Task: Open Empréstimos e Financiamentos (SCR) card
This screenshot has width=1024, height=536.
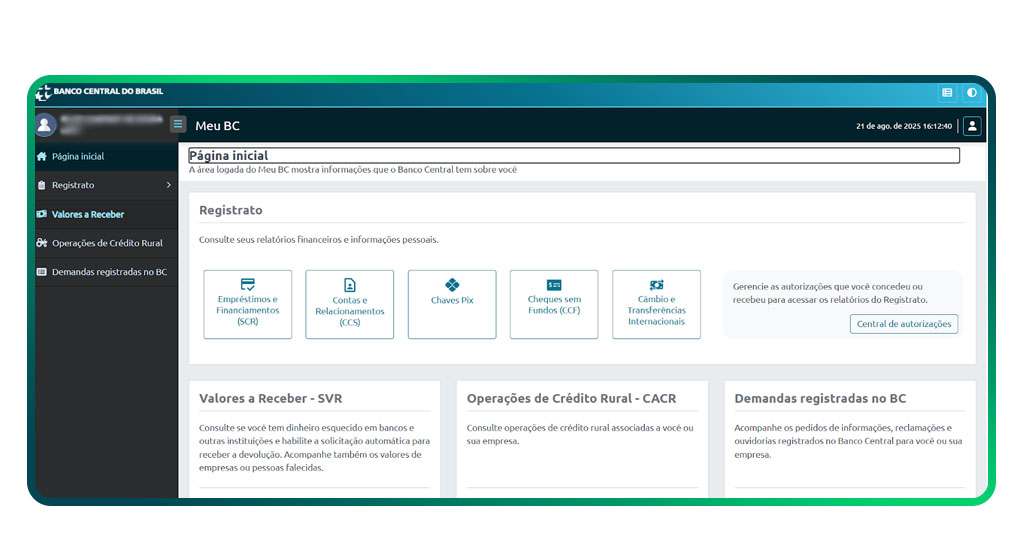Action: click(248, 304)
